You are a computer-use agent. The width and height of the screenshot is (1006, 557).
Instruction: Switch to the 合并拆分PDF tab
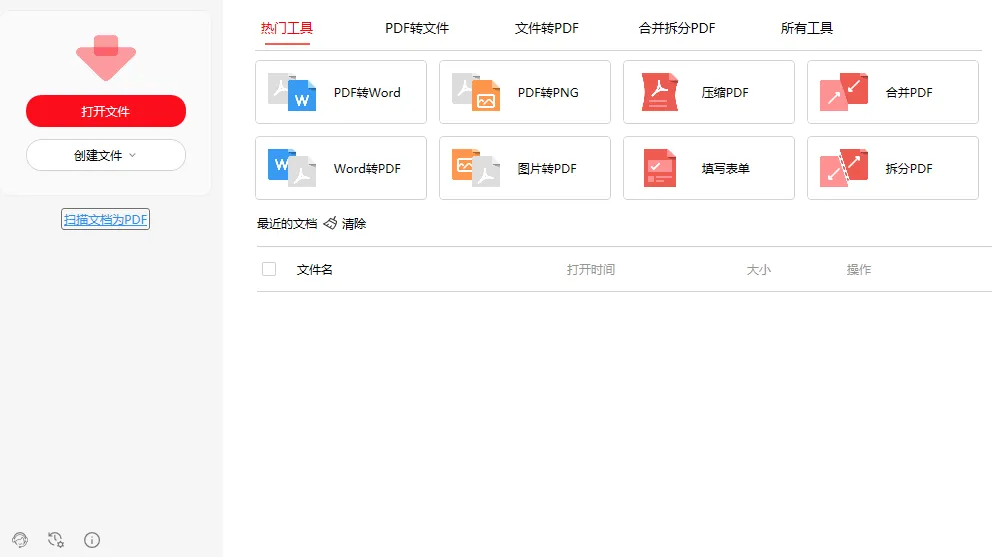coord(677,28)
